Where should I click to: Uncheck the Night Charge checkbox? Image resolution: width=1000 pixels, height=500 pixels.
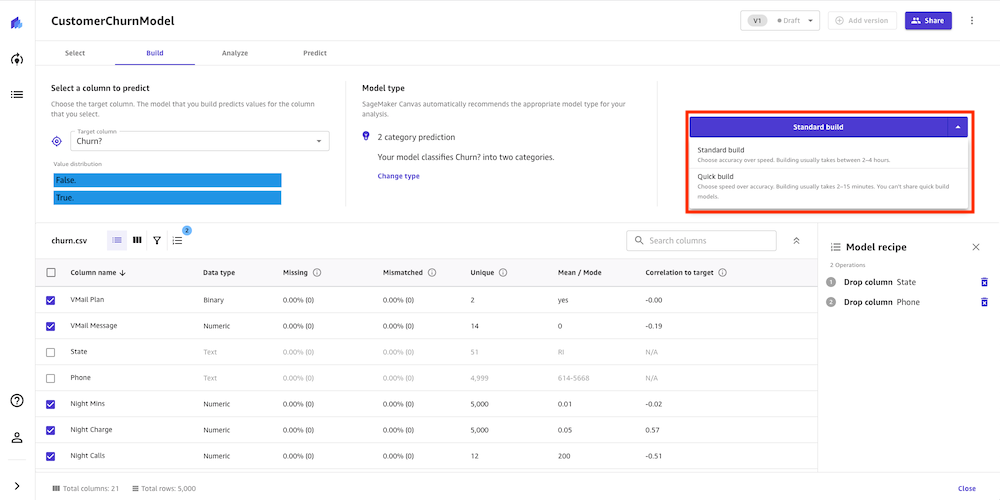[51, 430]
